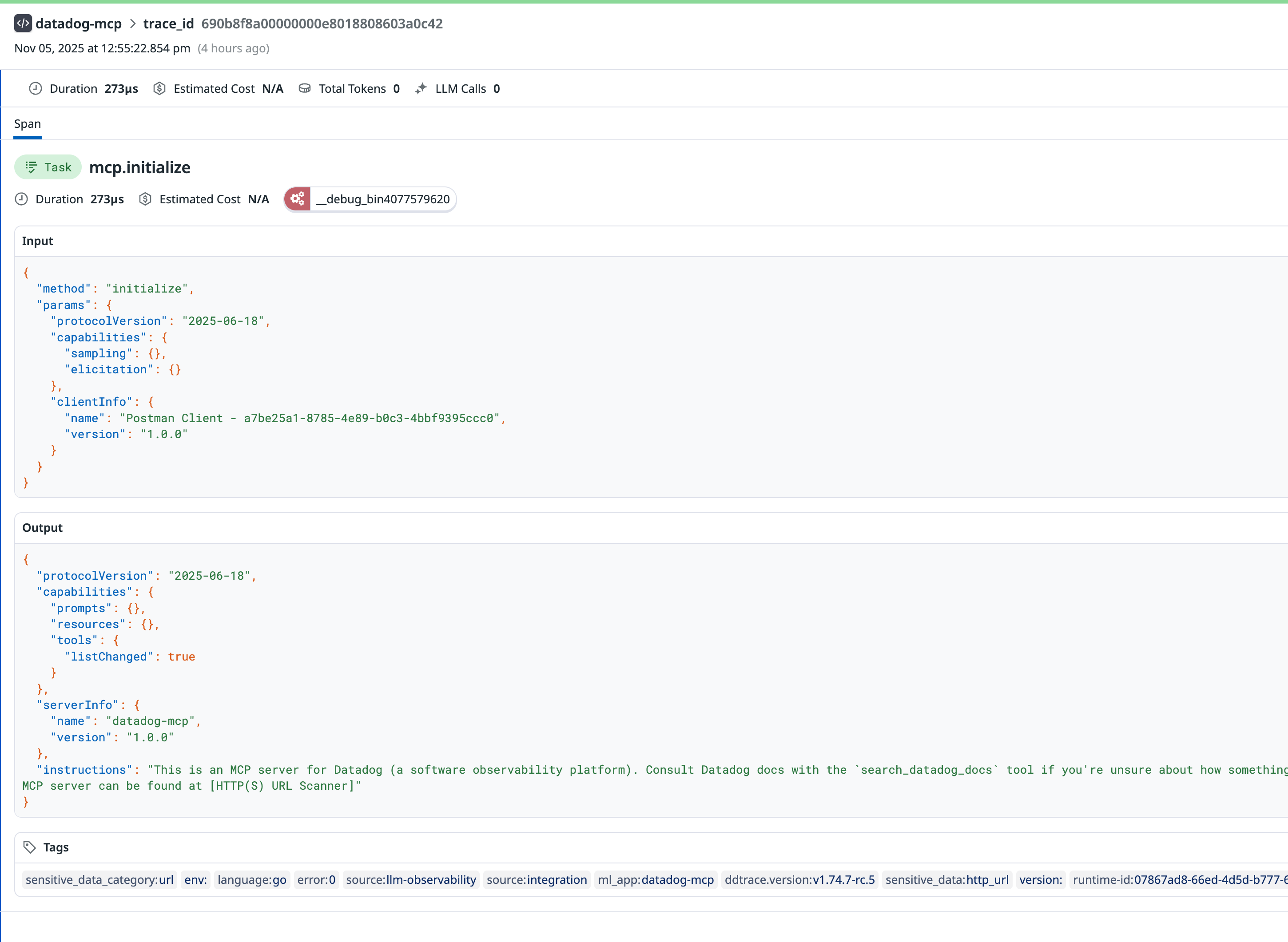The height and width of the screenshot is (942, 1288).
Task: Click the LLM Calls sparkle icon
Action: (421, 88)
